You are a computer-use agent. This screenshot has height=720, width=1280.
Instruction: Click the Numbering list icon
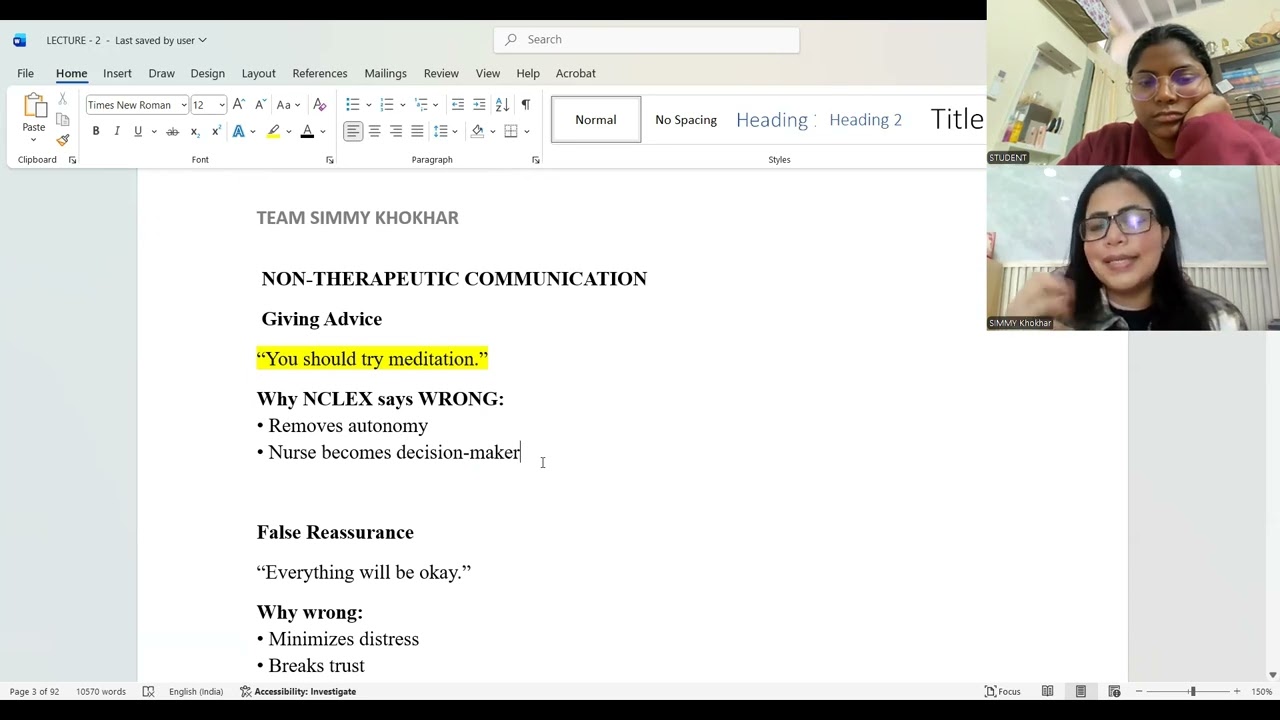(387, 104)
